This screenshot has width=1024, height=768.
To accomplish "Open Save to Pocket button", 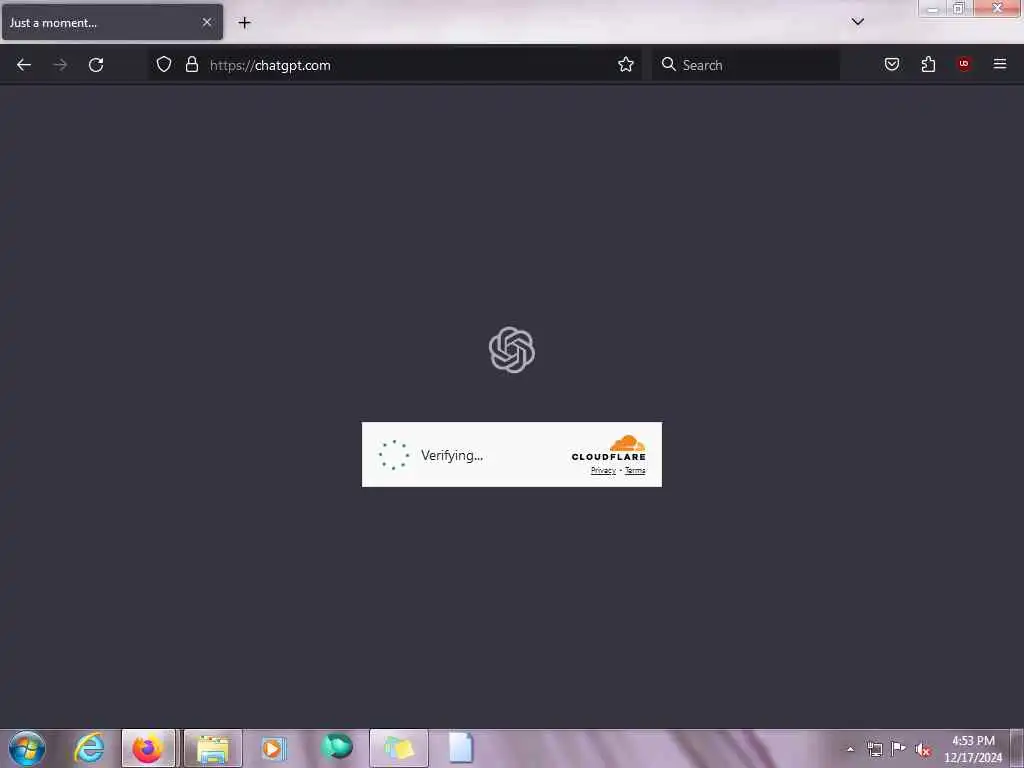I will 892,64.
